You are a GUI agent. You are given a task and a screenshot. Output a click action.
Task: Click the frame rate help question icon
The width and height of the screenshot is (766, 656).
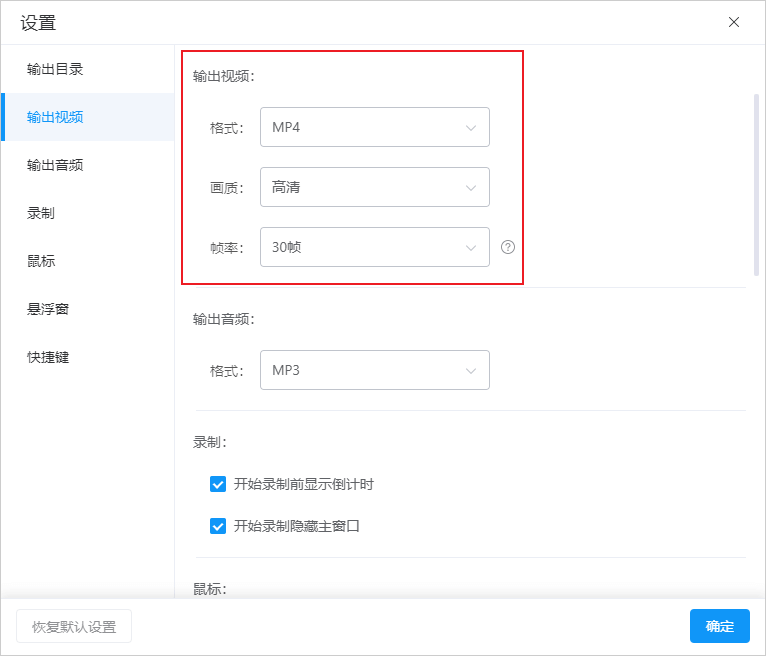(508, 247)
